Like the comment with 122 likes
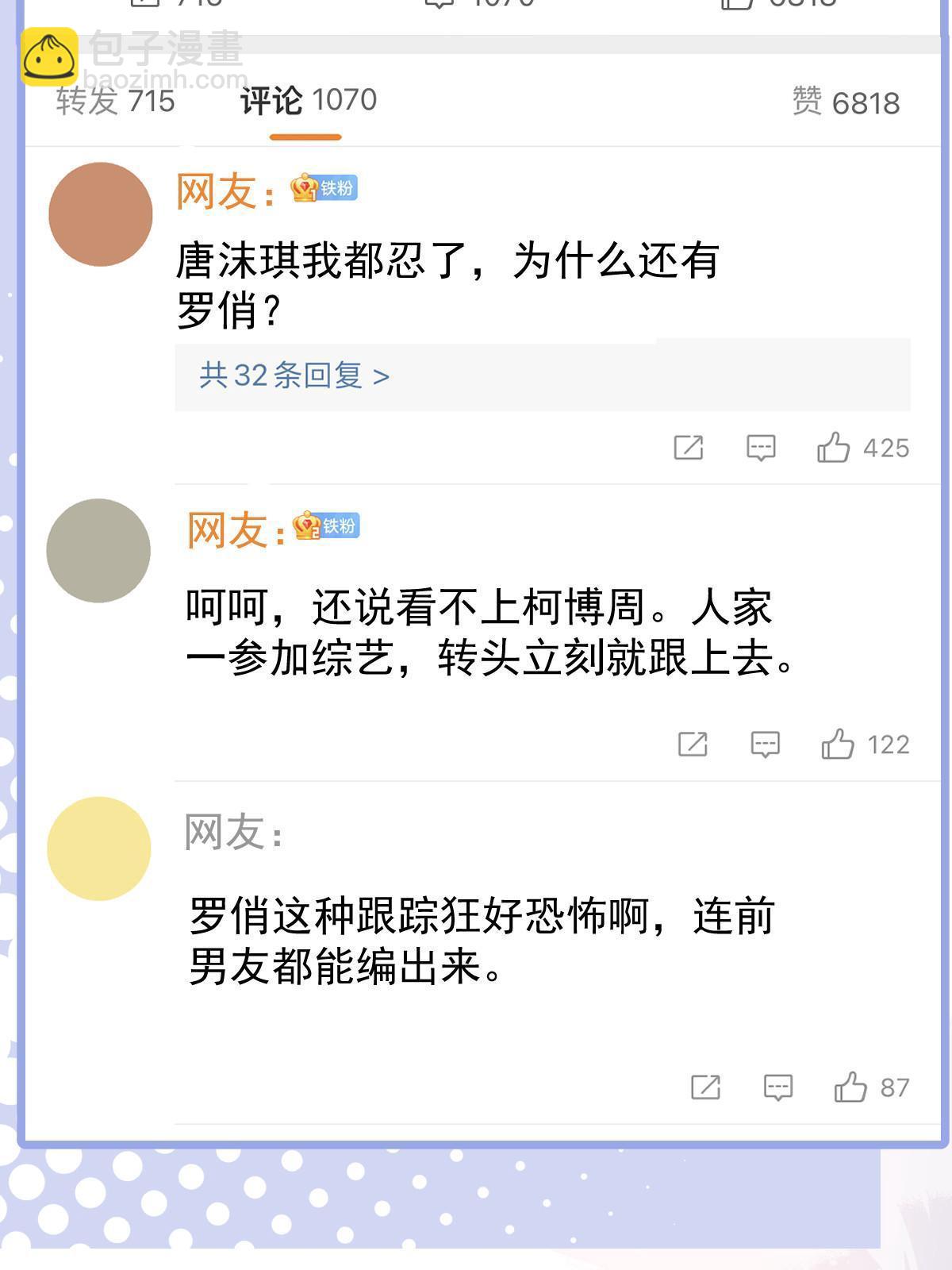 click(x=837, y=745)
